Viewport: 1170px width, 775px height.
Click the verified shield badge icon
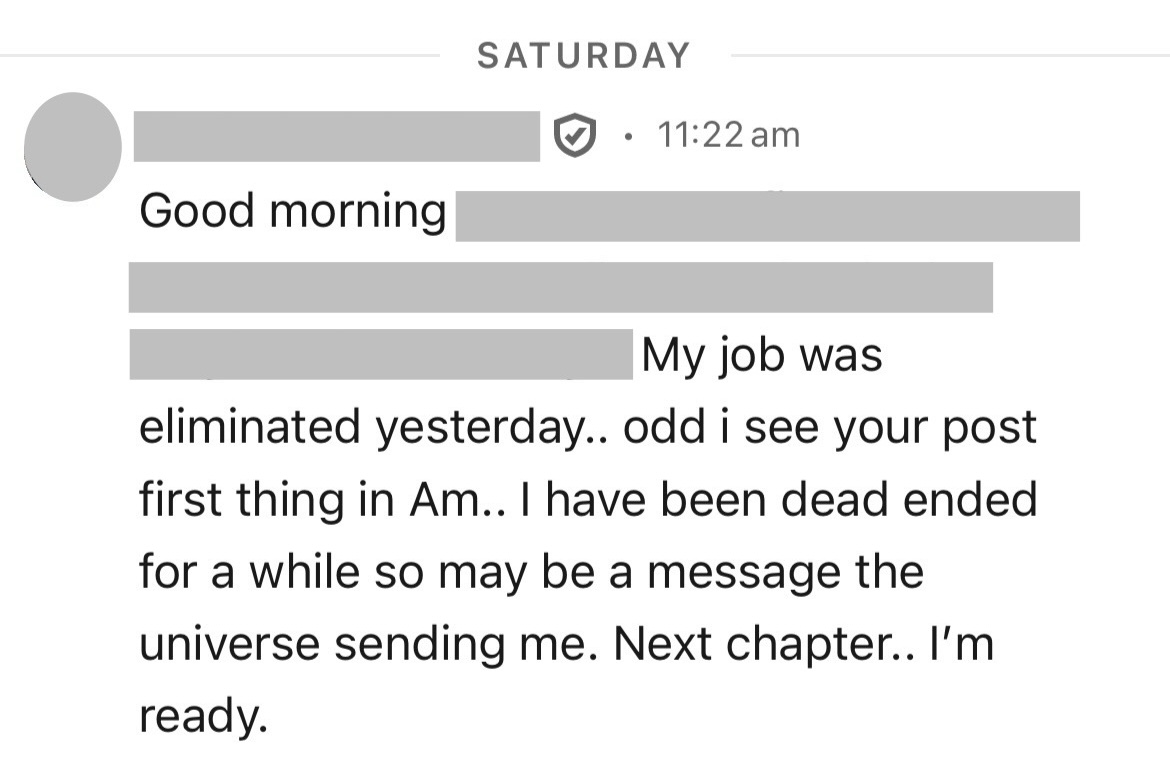(x=574, y=136)
